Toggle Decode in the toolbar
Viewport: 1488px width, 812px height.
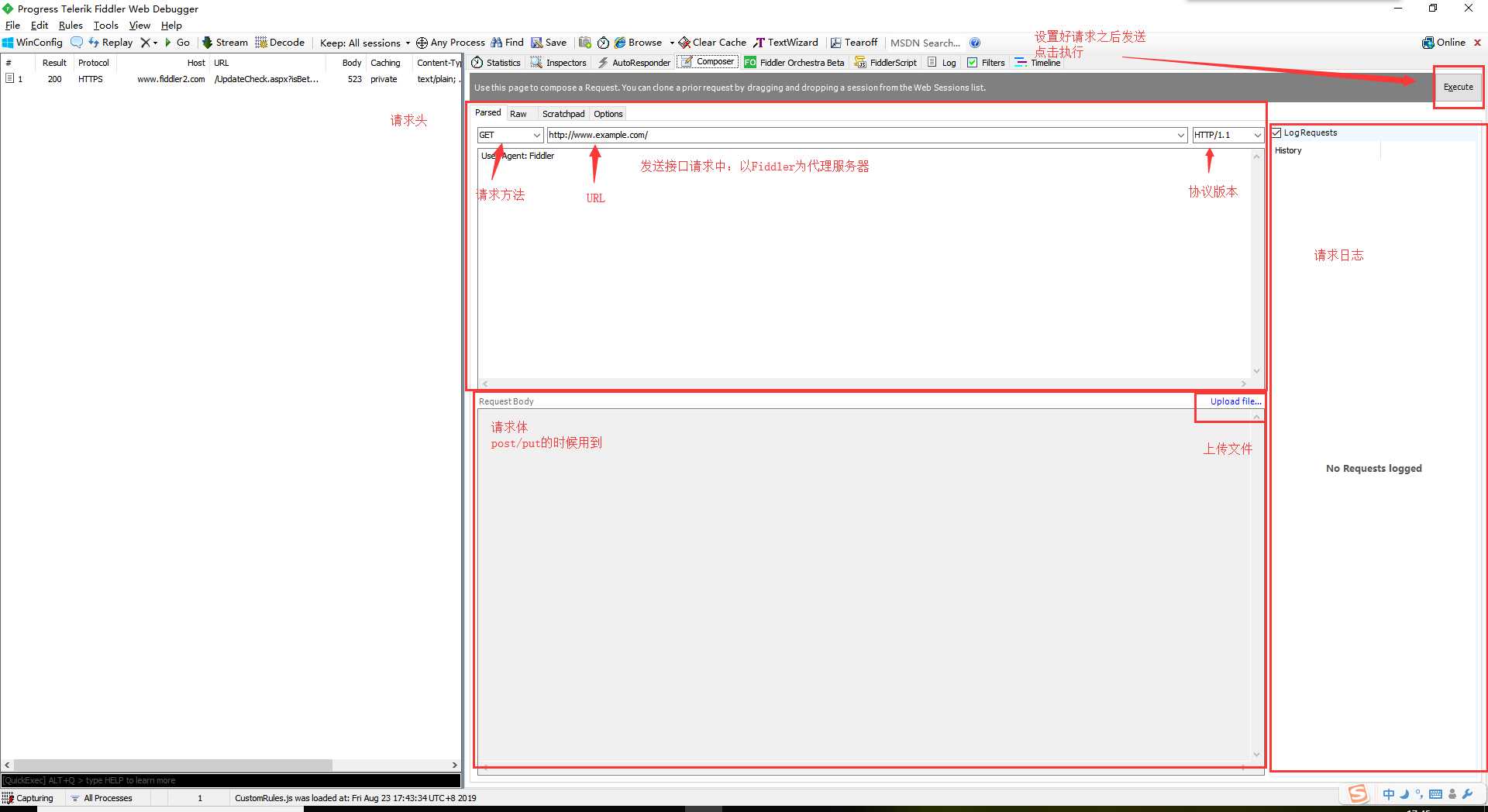(280, 43)
